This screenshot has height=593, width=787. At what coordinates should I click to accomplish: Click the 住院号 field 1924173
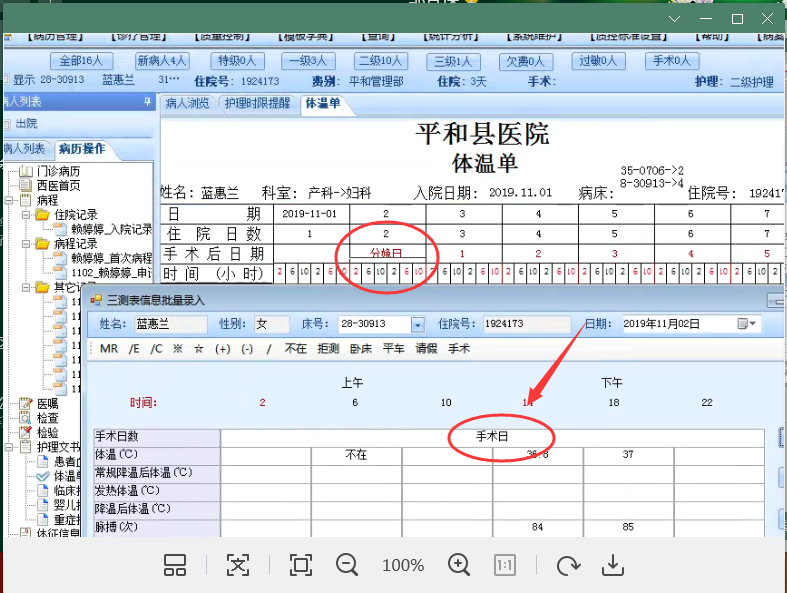point(527,324)
